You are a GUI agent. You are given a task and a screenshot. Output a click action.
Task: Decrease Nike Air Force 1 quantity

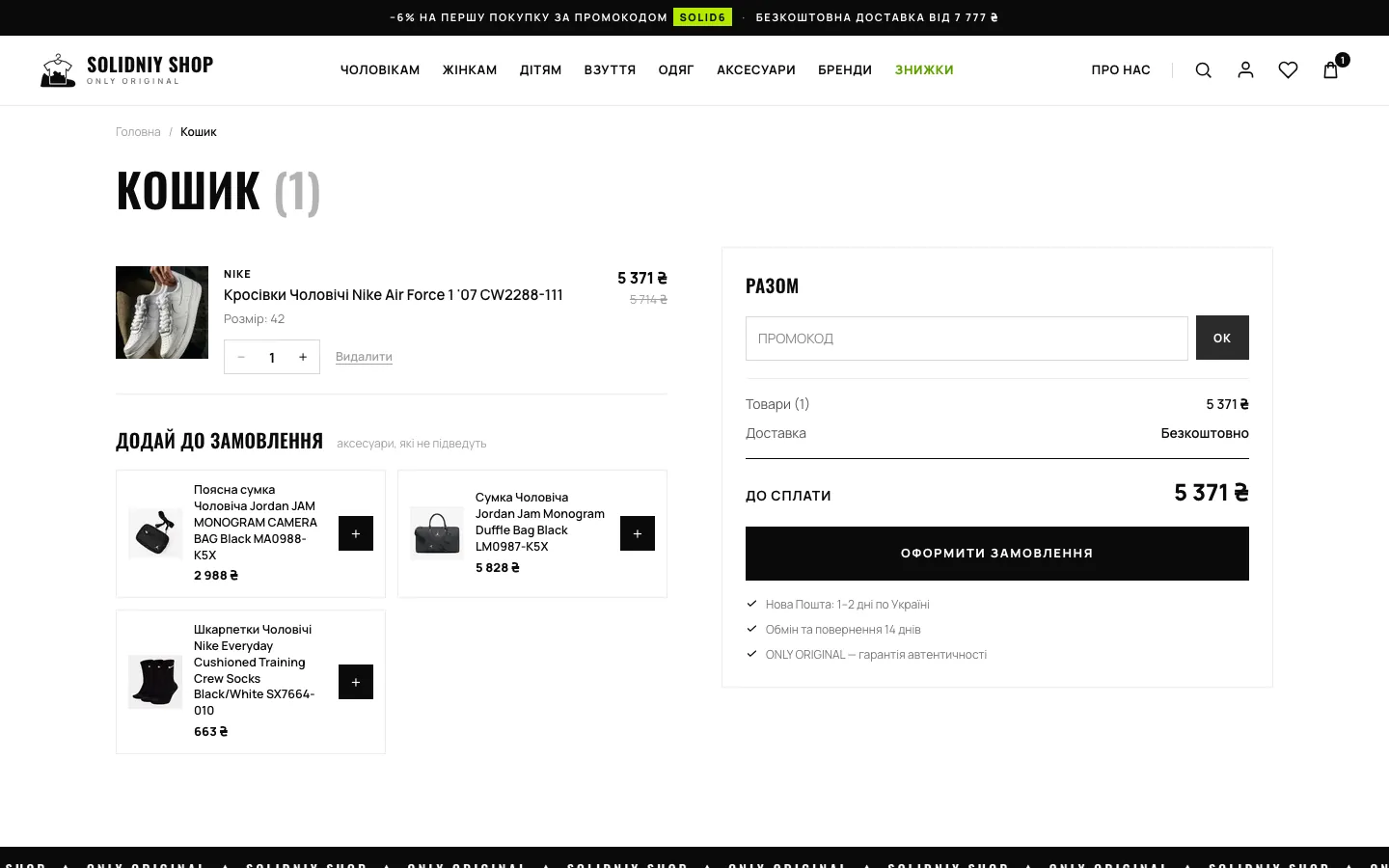(241, 357)
